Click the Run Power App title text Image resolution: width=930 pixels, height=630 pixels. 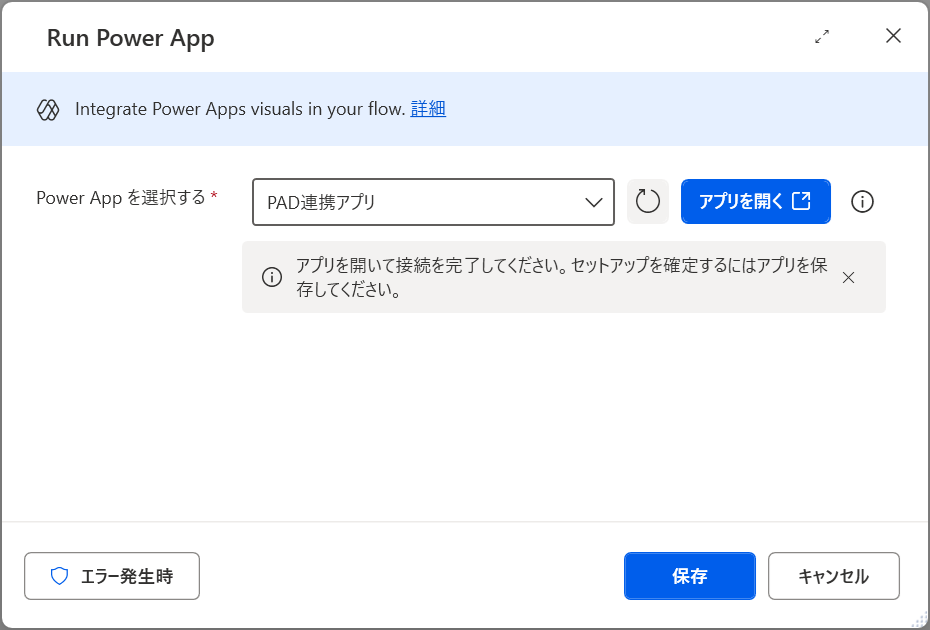130,38
